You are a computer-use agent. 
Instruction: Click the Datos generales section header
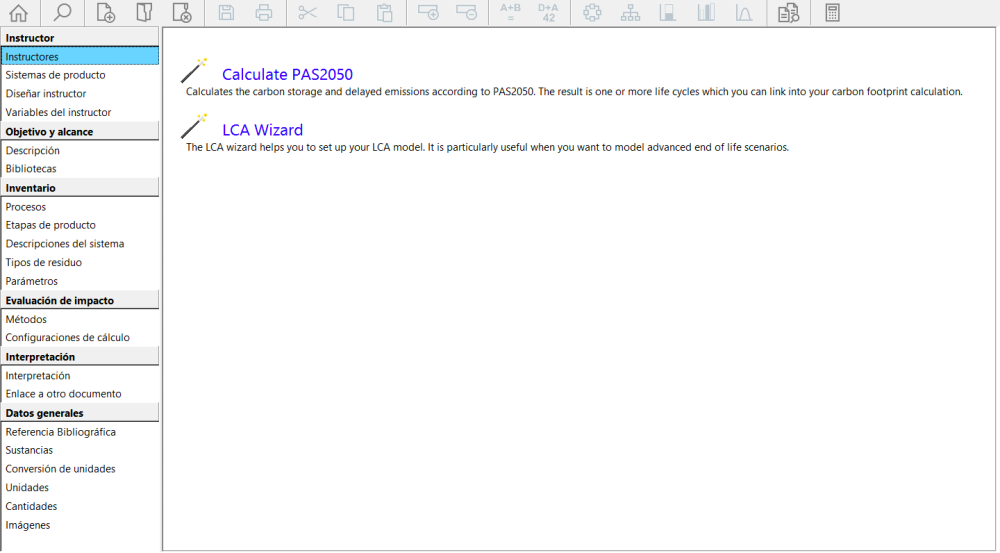(x=80, y=413)
